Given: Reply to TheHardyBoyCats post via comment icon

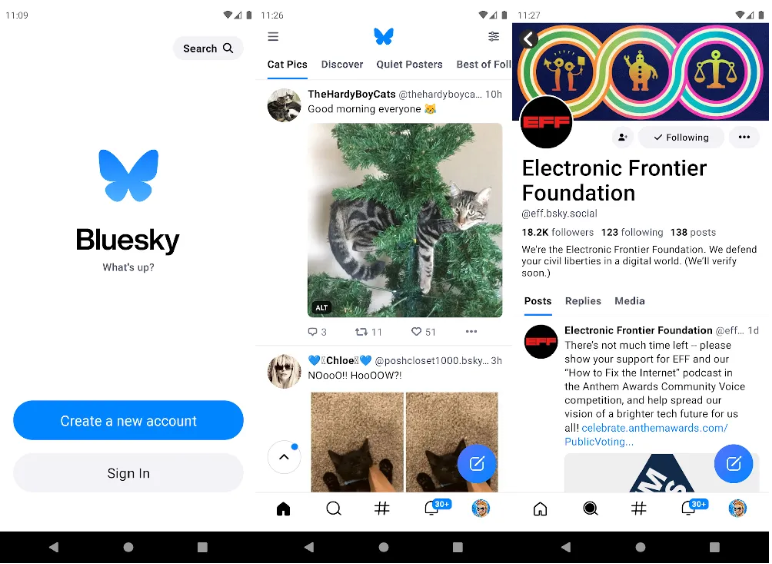Looking at the screenshot, I should click(x=312, y=332).
